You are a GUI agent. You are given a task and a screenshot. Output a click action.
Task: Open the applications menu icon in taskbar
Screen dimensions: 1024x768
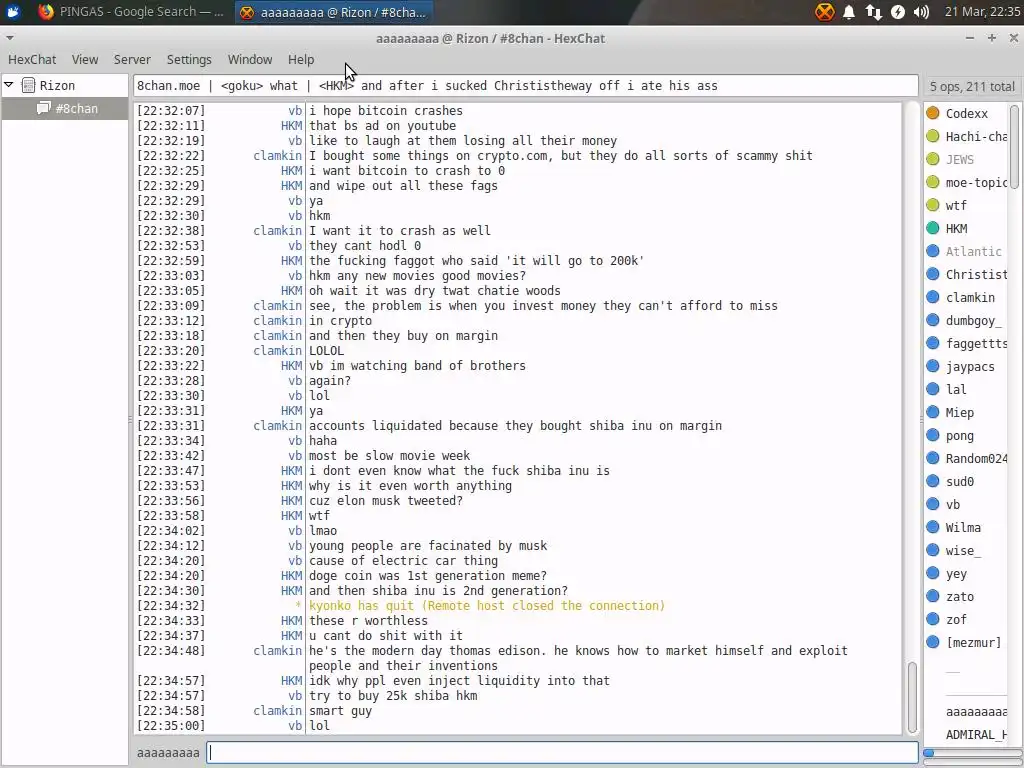click(x=12, y=12)
